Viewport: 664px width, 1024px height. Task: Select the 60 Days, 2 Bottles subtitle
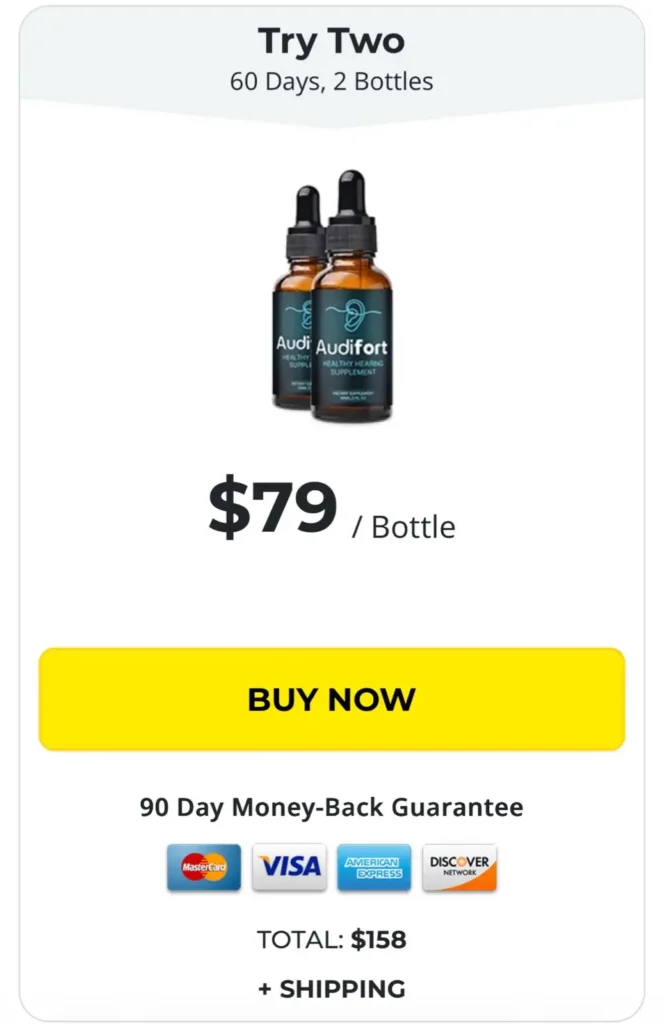[x=332, y=82]
